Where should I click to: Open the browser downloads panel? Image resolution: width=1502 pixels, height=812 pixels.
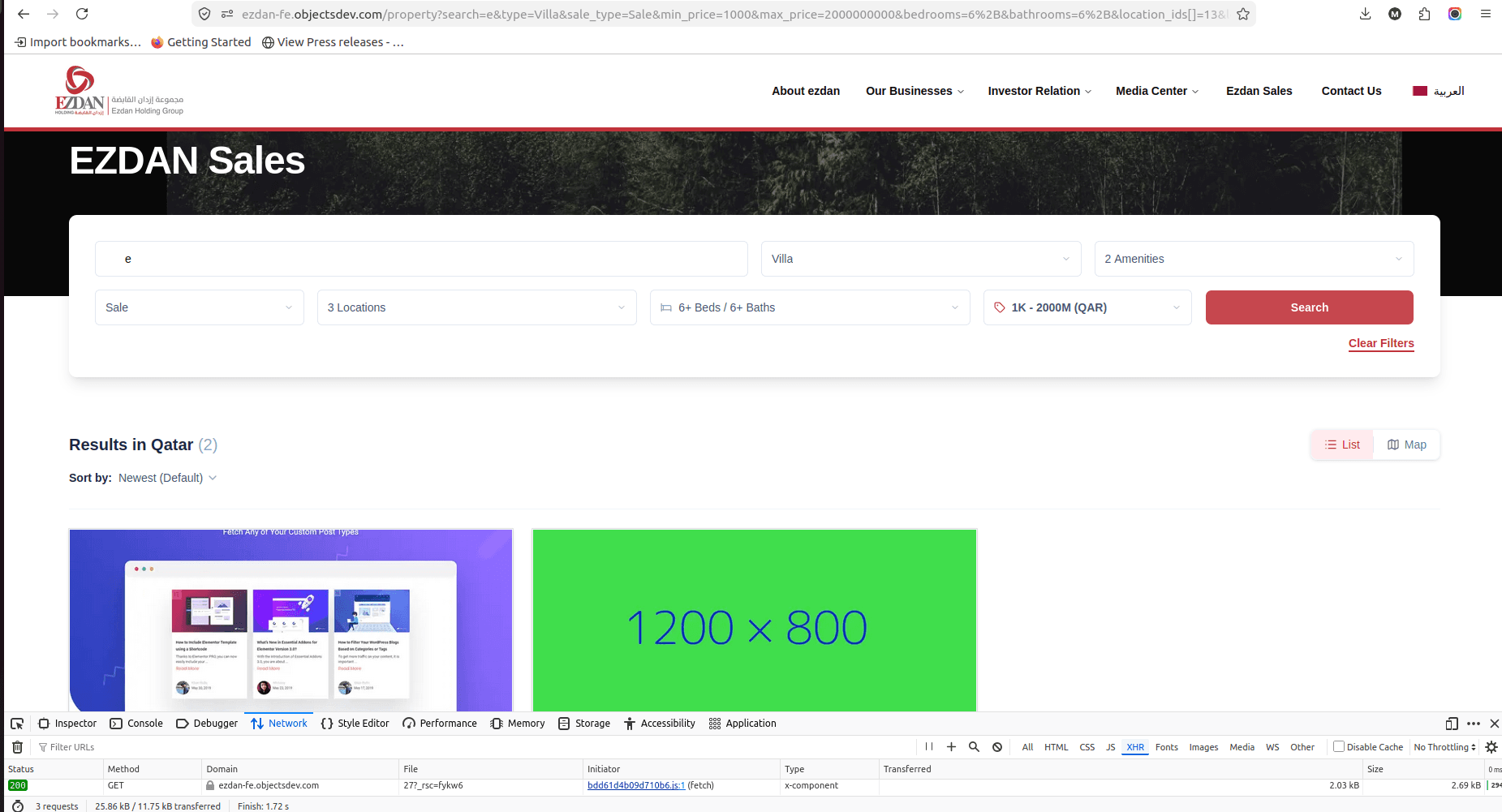(x=1366, y=14)
